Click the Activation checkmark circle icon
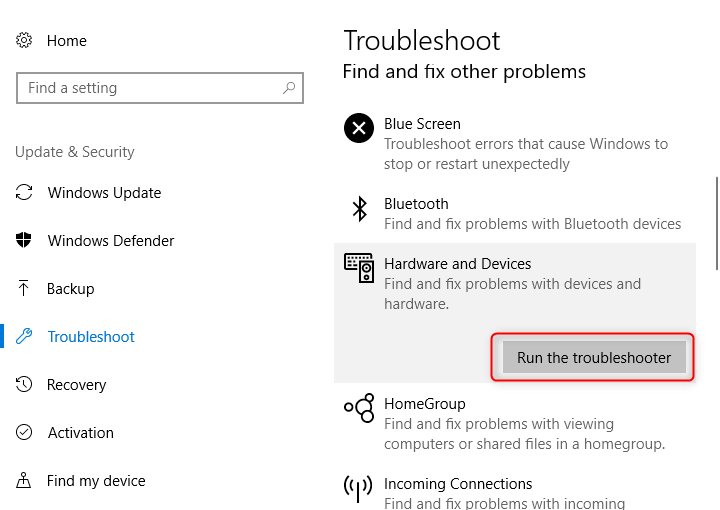 click(x=24, y=432)
